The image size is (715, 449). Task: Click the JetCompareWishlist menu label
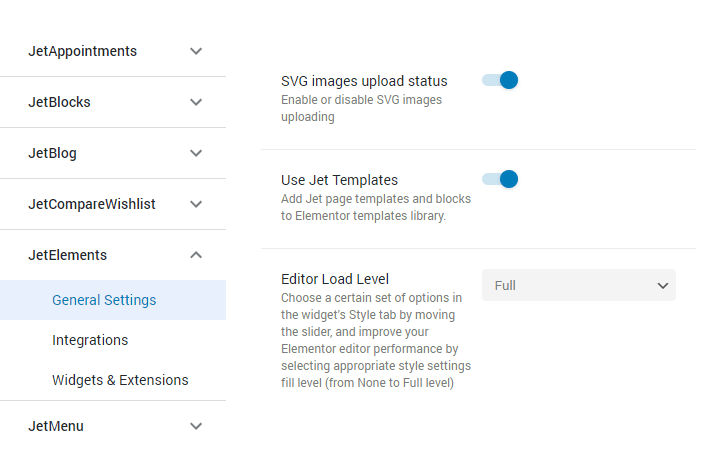tap(92, 204)
